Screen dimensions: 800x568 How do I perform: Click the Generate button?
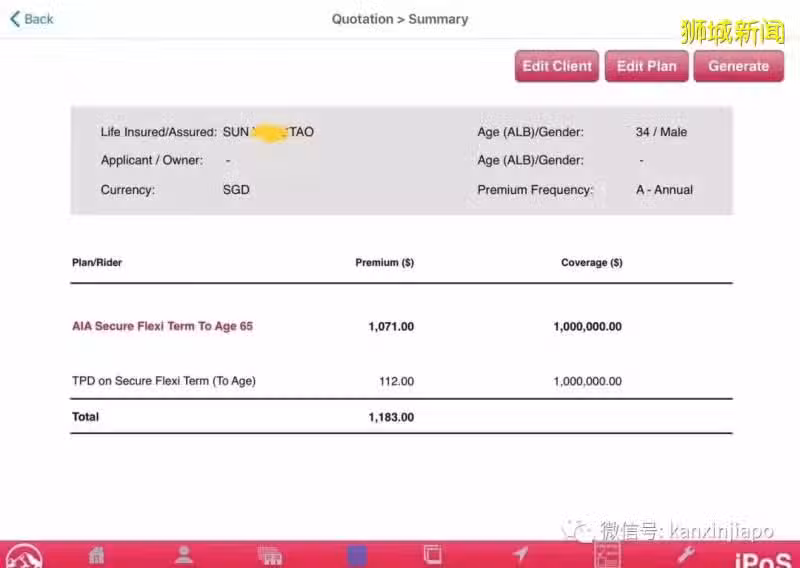[738, 66]
